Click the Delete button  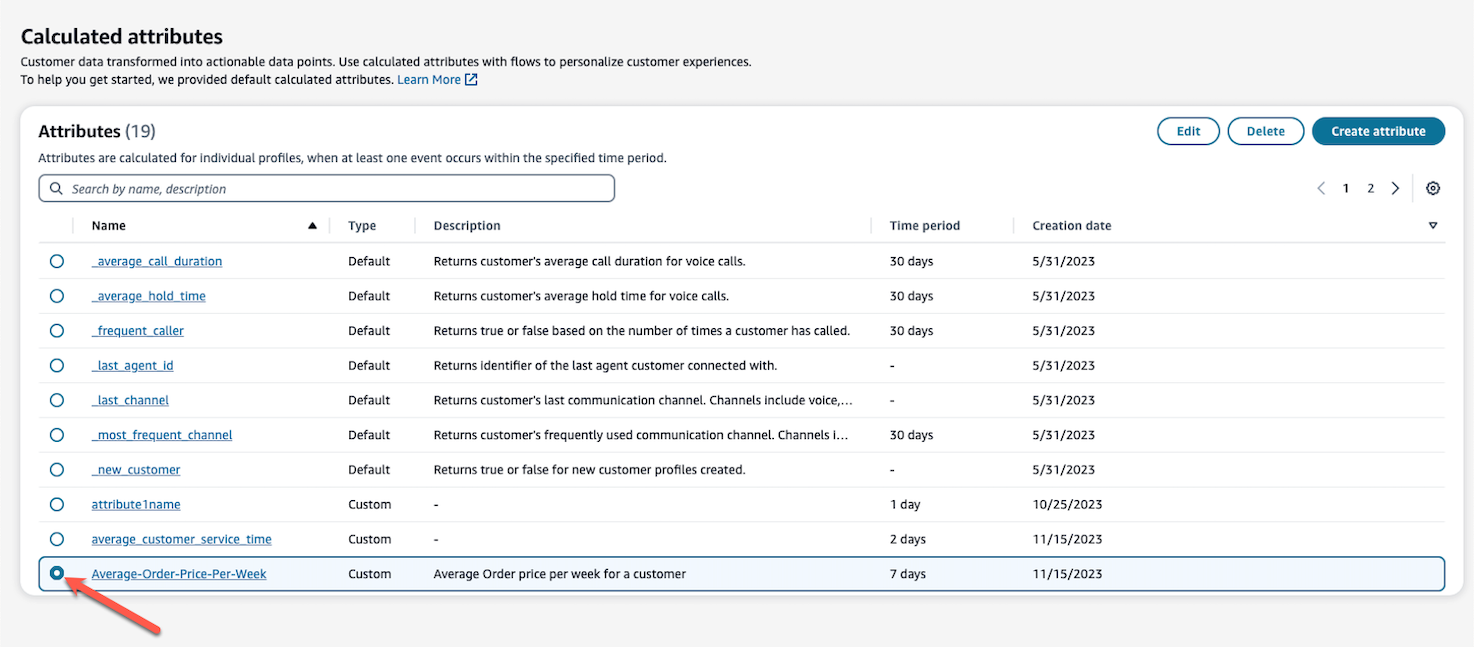[1265, 131]
